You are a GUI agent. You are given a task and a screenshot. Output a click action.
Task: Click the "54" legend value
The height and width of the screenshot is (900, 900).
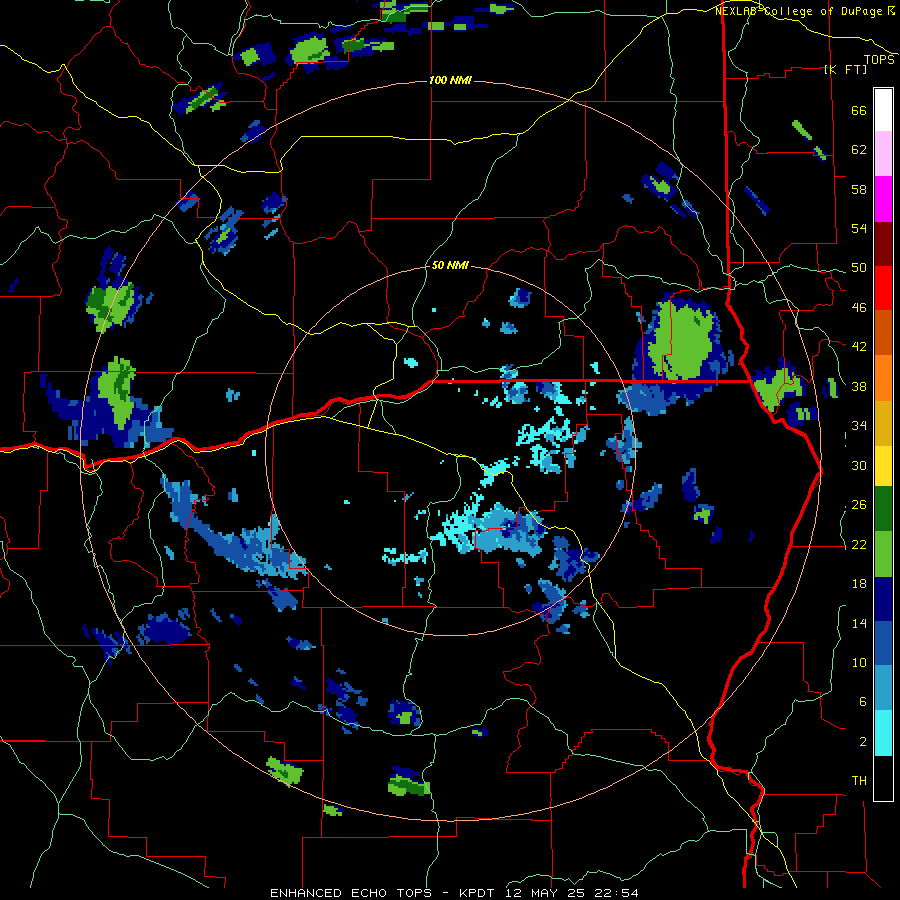tap(859, 228)
